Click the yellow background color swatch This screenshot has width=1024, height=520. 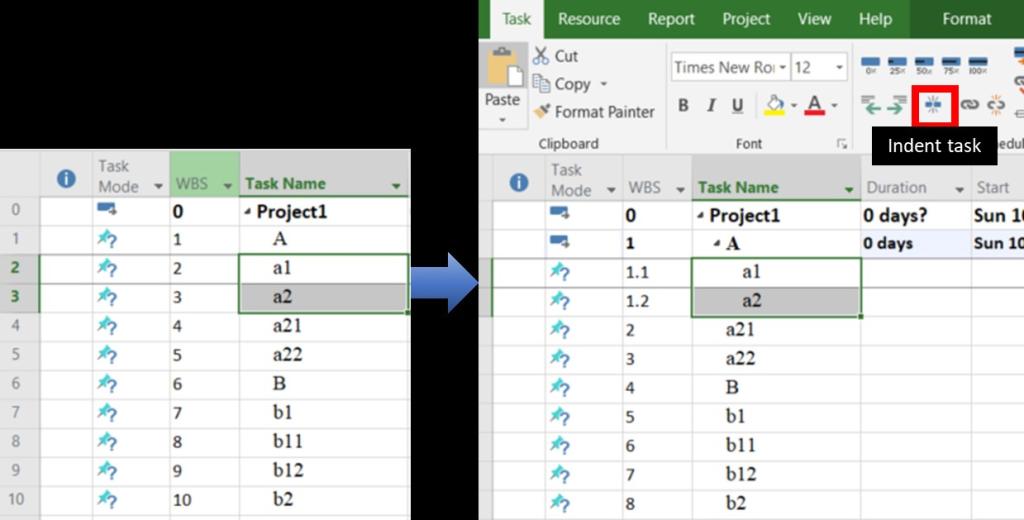(x=775, y=106)
